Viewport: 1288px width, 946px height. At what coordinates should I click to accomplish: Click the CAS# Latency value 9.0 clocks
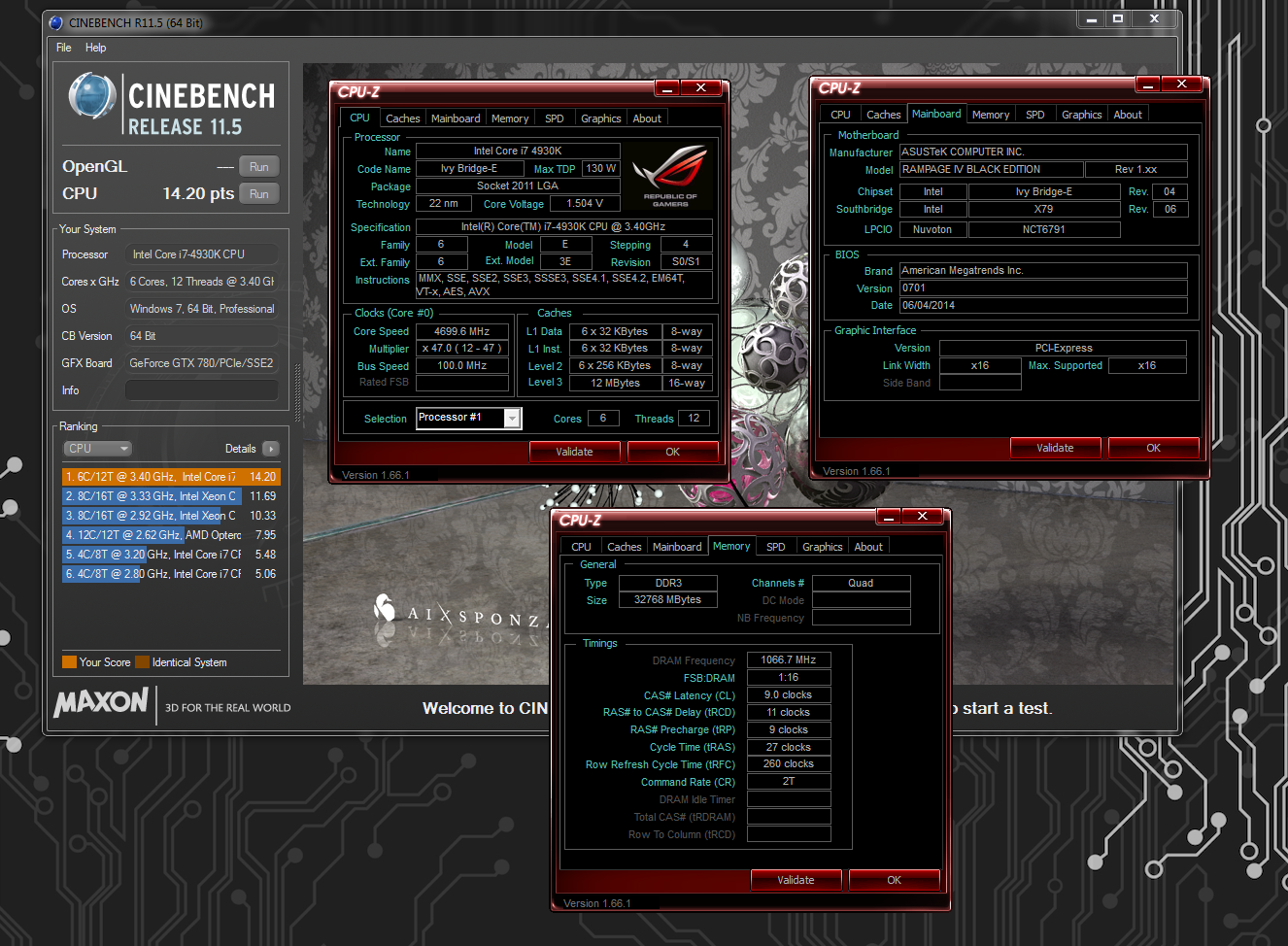(789, 695)
